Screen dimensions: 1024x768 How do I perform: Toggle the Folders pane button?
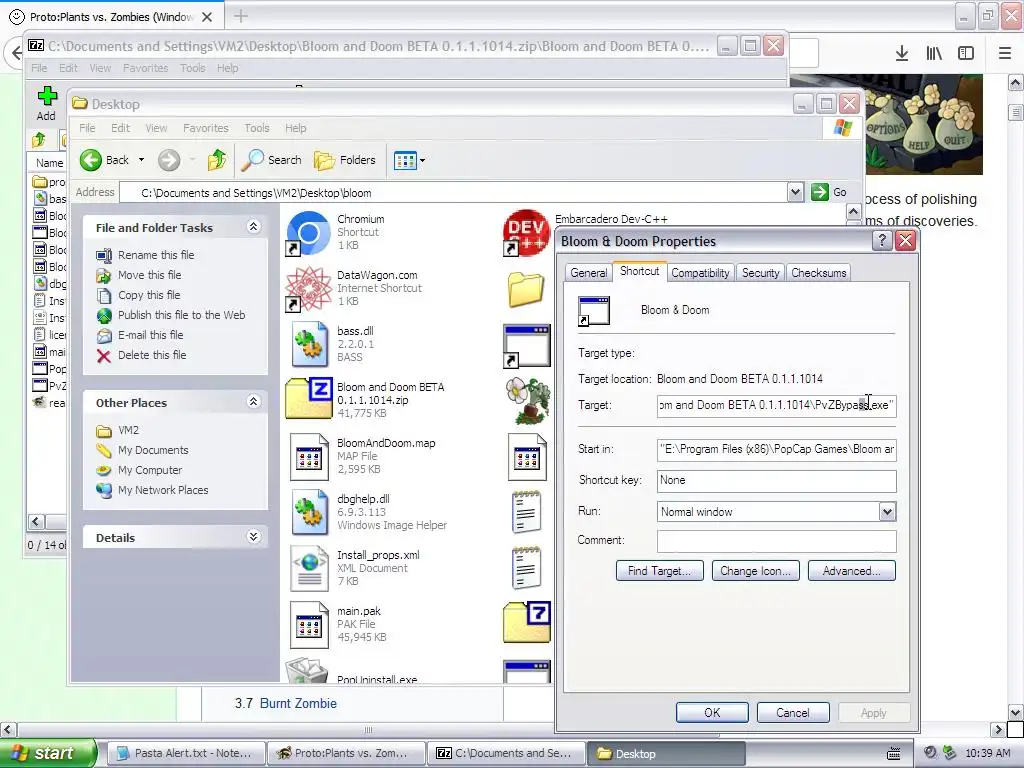pyautogui.click(x=345, y=160)
